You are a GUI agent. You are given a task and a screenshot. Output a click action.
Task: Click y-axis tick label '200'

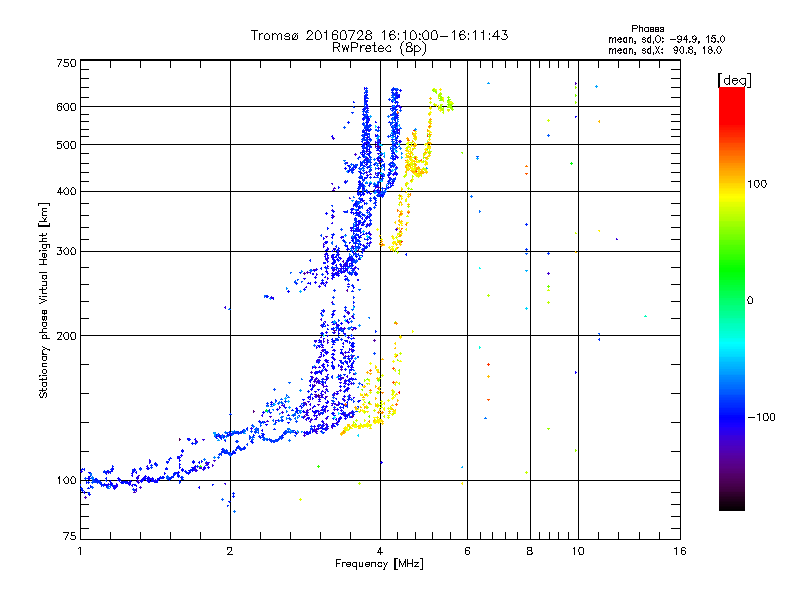pyautogui.click(x=66, y=336)
